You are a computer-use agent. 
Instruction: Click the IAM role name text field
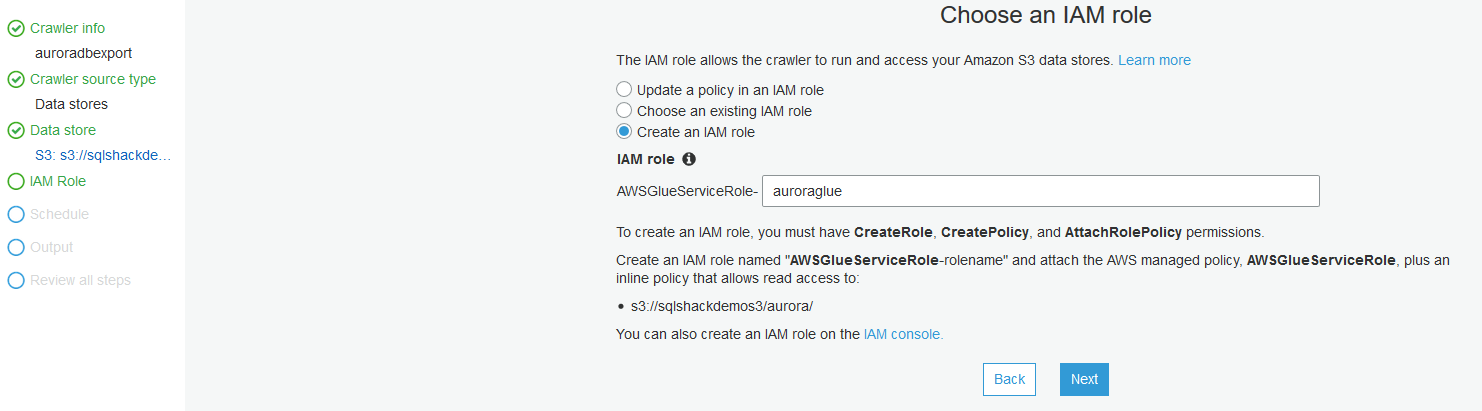1040,191
